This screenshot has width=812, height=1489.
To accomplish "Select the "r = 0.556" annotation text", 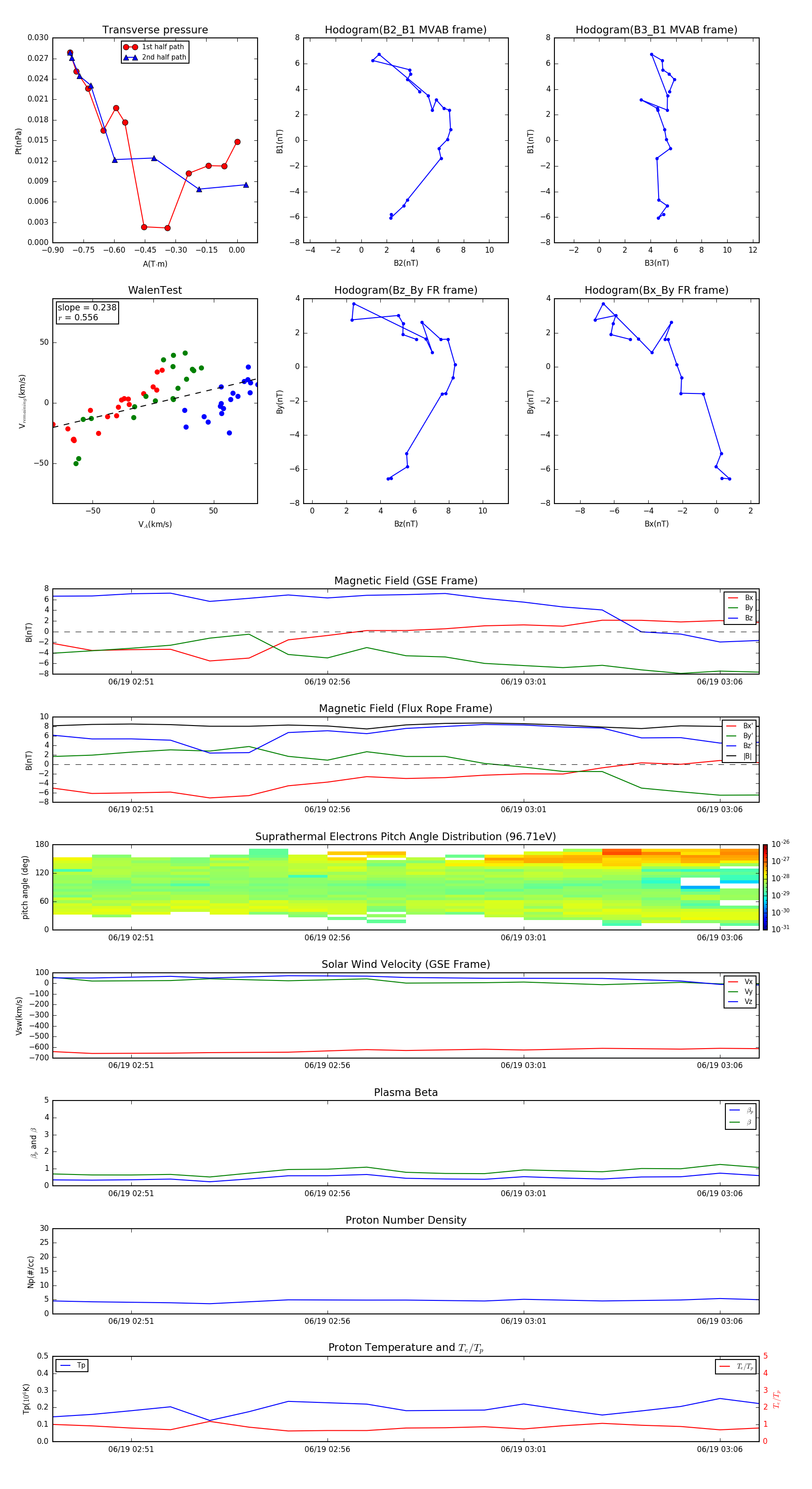I will pyautogui.click(x=78, y=317).
